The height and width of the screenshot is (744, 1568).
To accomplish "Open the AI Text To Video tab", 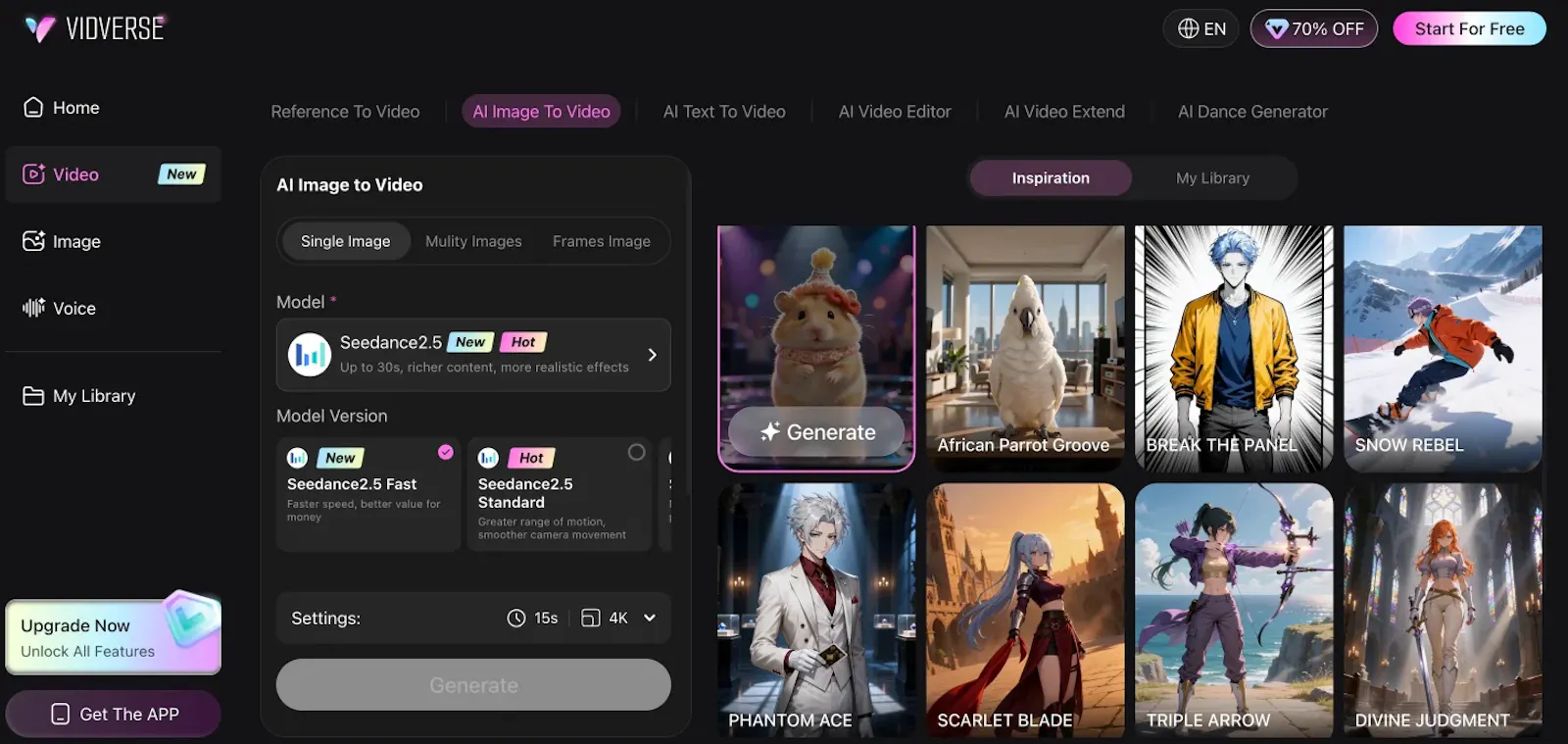I will tap(724, 112).
